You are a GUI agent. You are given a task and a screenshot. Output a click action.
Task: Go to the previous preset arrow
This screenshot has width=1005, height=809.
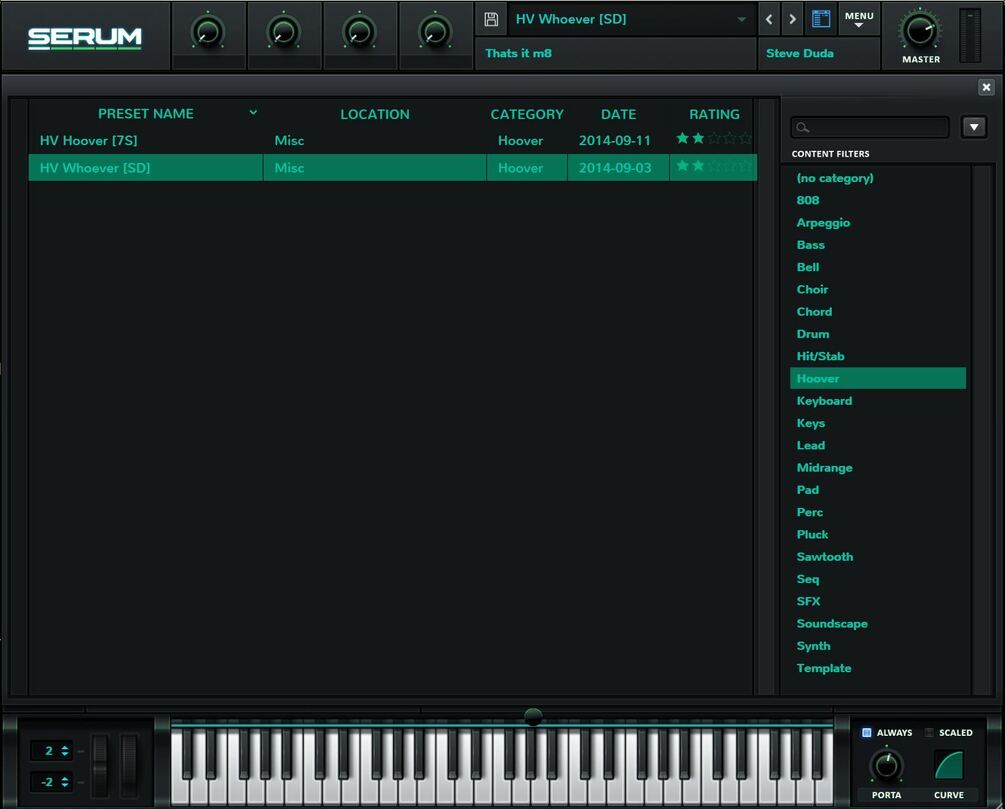tap(769, 19)
